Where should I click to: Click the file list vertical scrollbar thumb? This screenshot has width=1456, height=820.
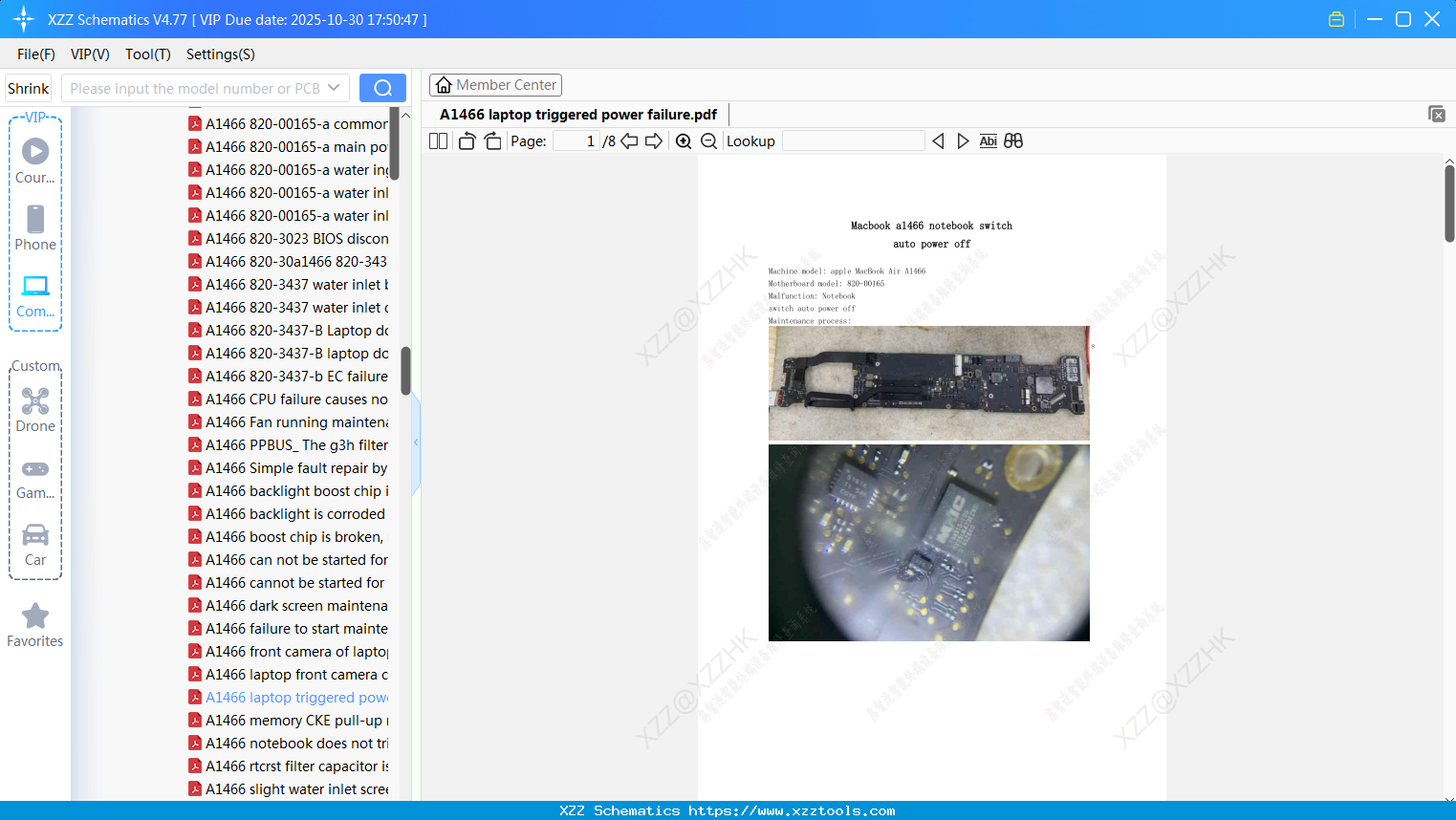(x=405, y=371)
